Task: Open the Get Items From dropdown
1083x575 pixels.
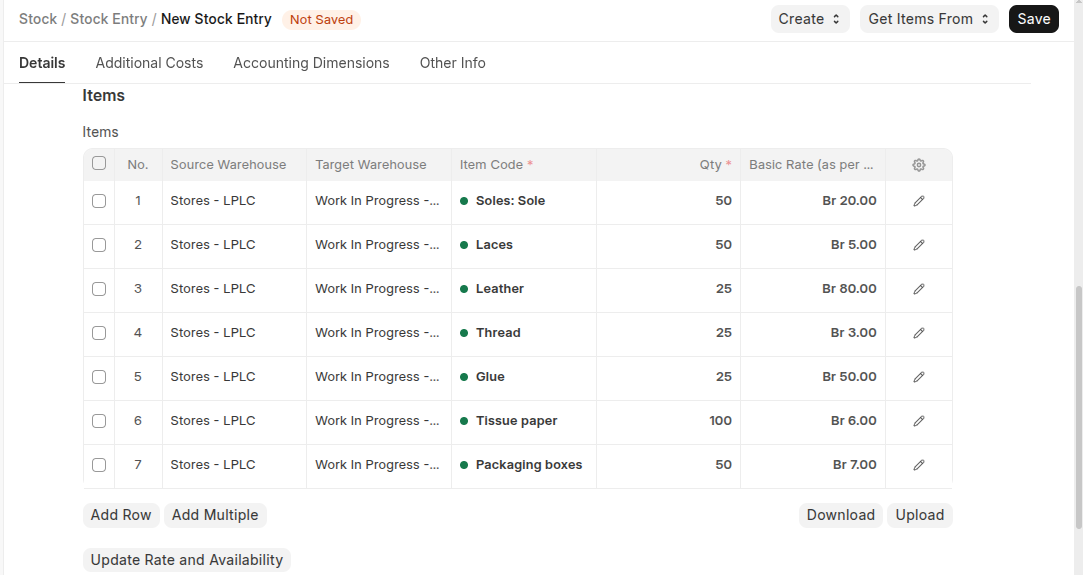Action: 928,19
